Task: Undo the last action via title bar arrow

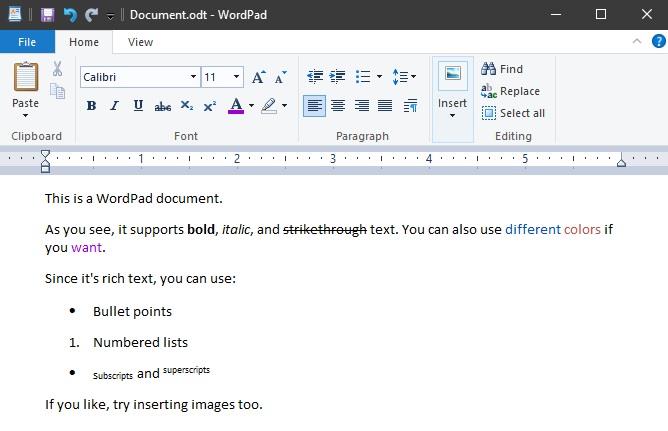Action: coord(70,15)
